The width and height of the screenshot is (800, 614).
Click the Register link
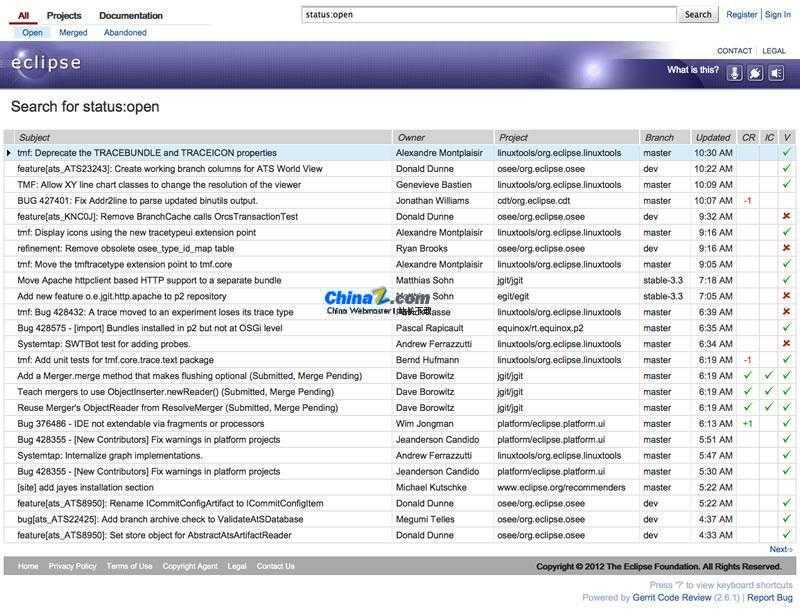(x=741, y=15)
